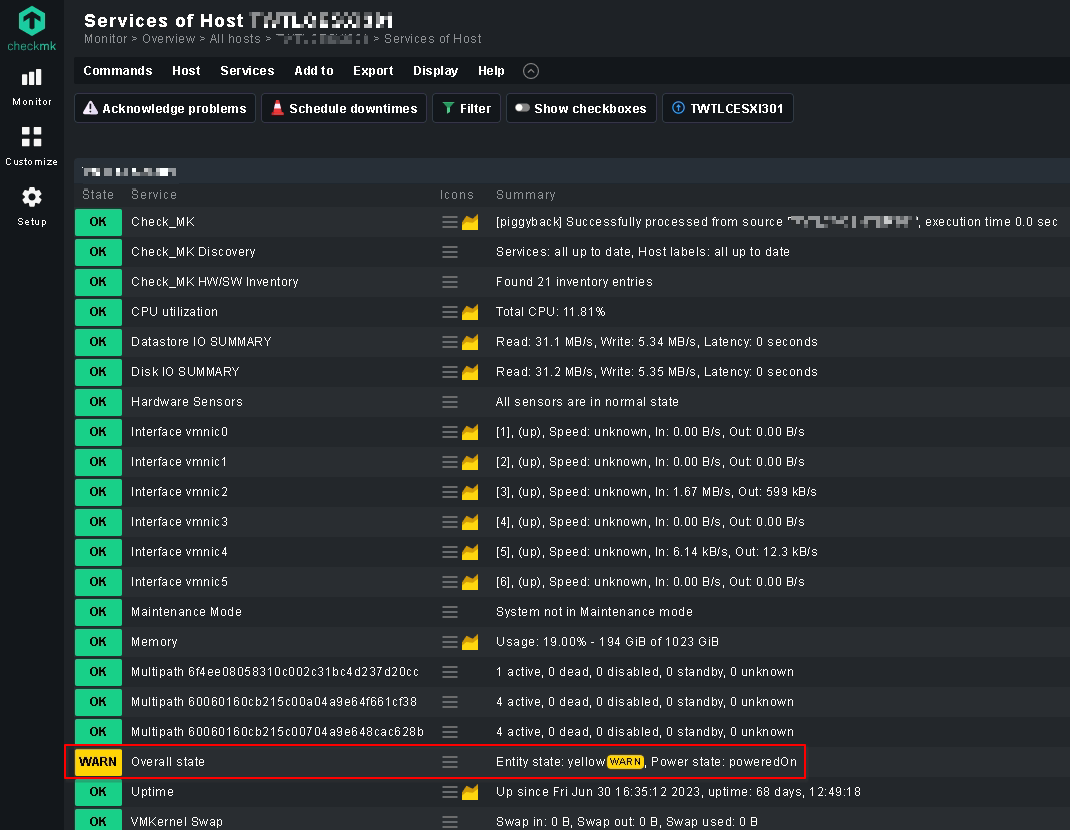The height and width of the screenshot is (830, 1070).
Task: Open the Export menu
Action: click(373, 71)
